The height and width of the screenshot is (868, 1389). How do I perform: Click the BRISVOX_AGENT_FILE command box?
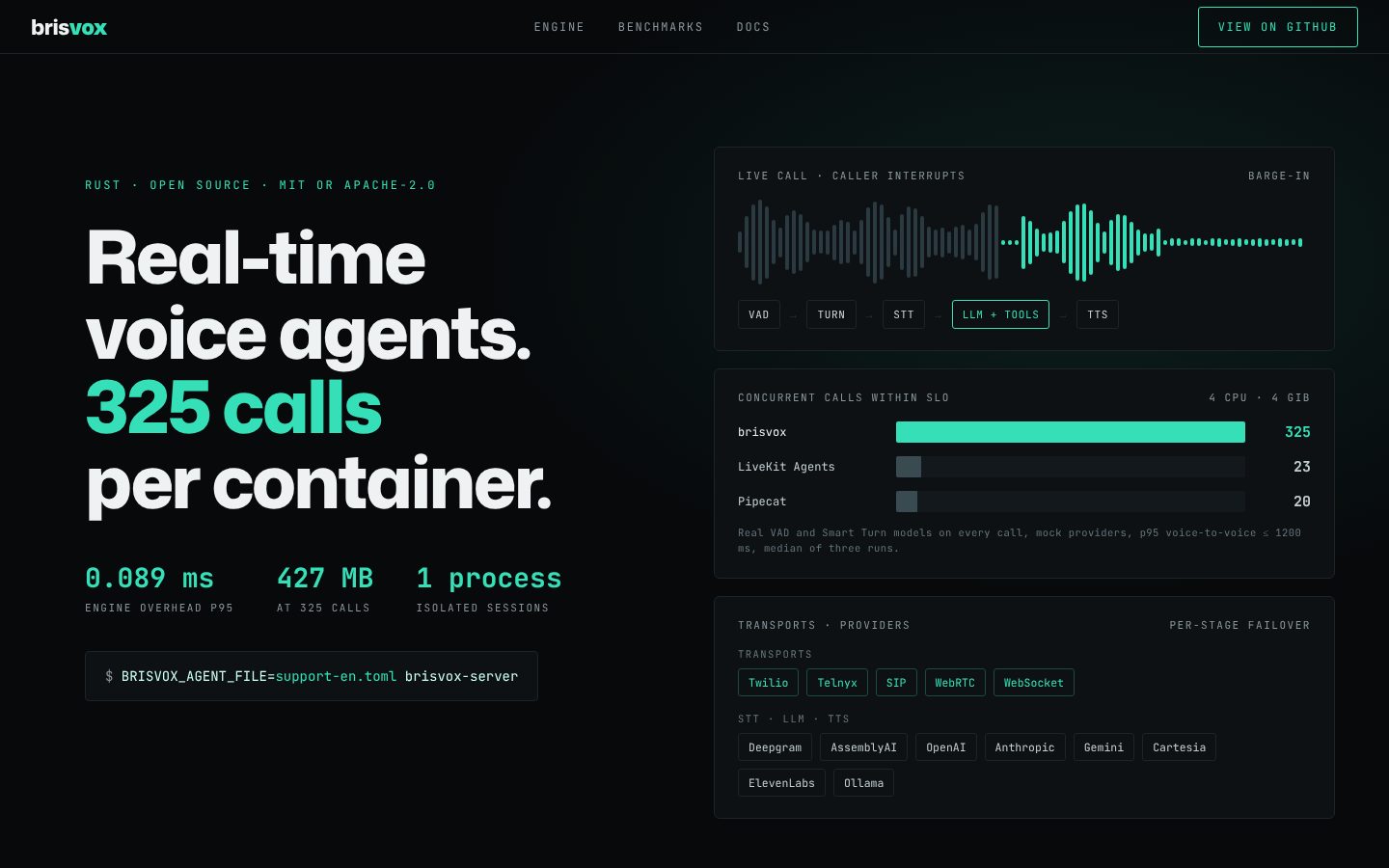click(312, 676)
